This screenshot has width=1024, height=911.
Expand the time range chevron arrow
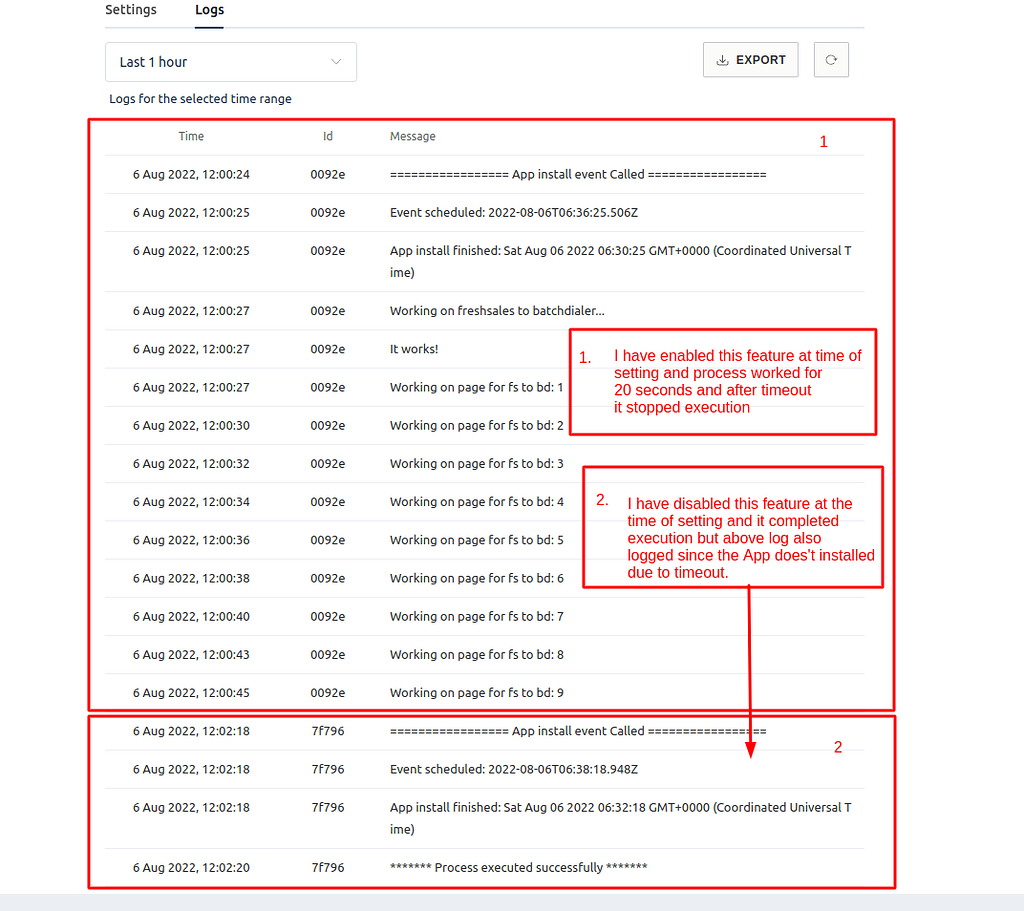pos(336,62)
